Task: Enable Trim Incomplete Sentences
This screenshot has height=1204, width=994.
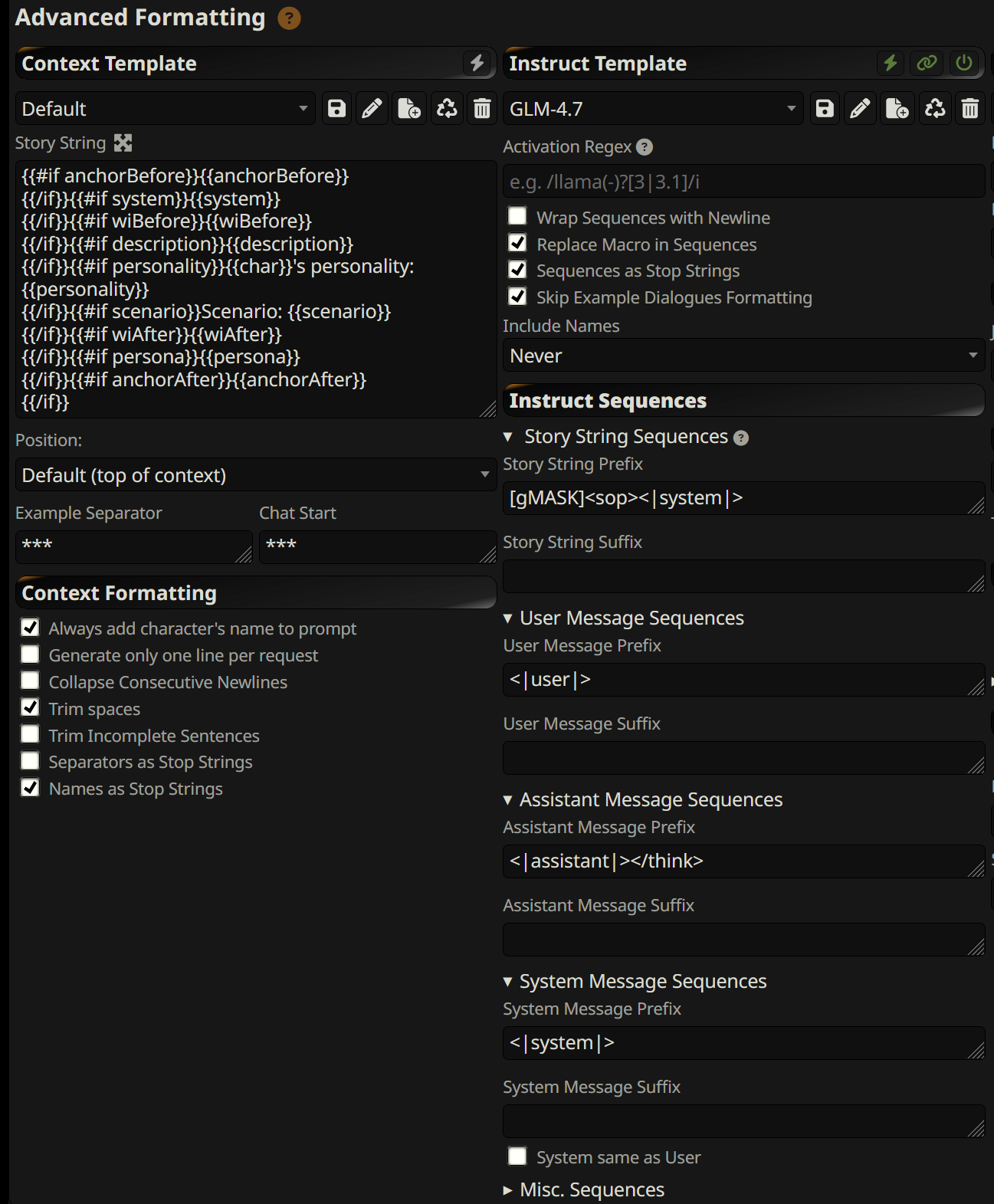Action: coord(30,734)
